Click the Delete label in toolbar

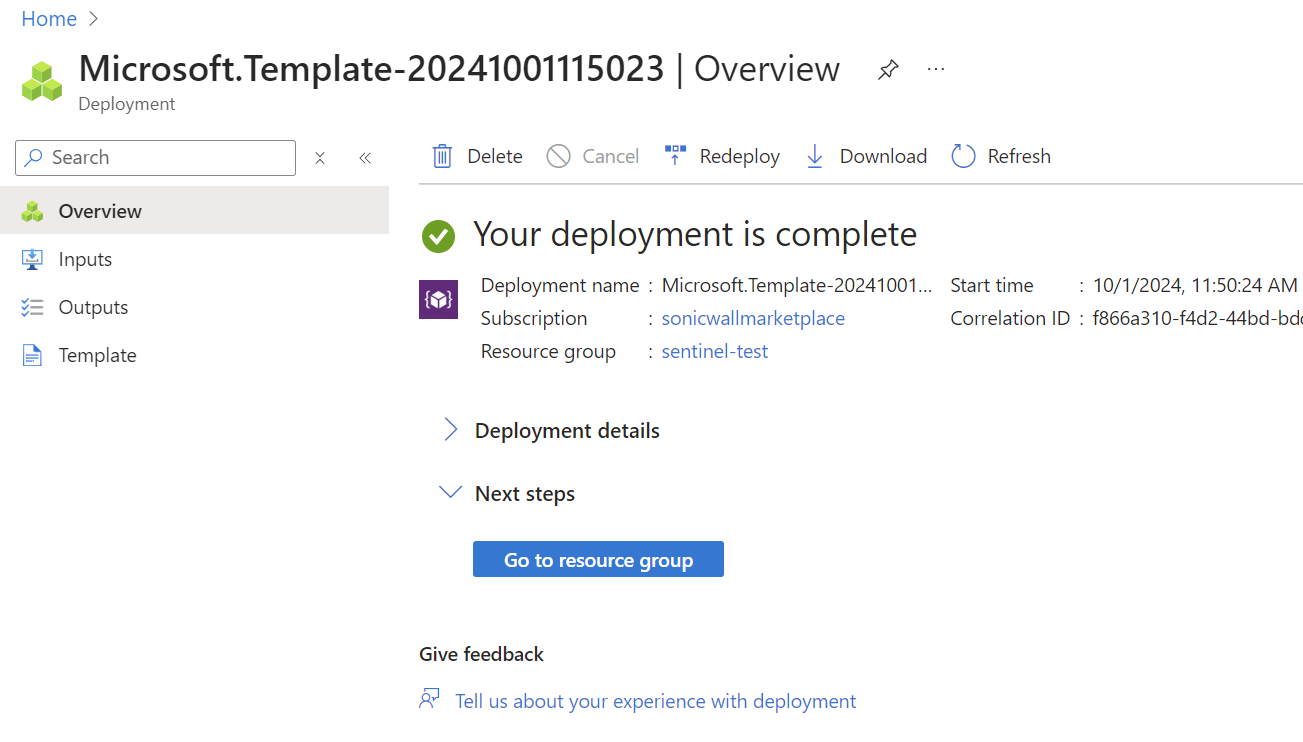pyautogui.click(x=495, y=156)
